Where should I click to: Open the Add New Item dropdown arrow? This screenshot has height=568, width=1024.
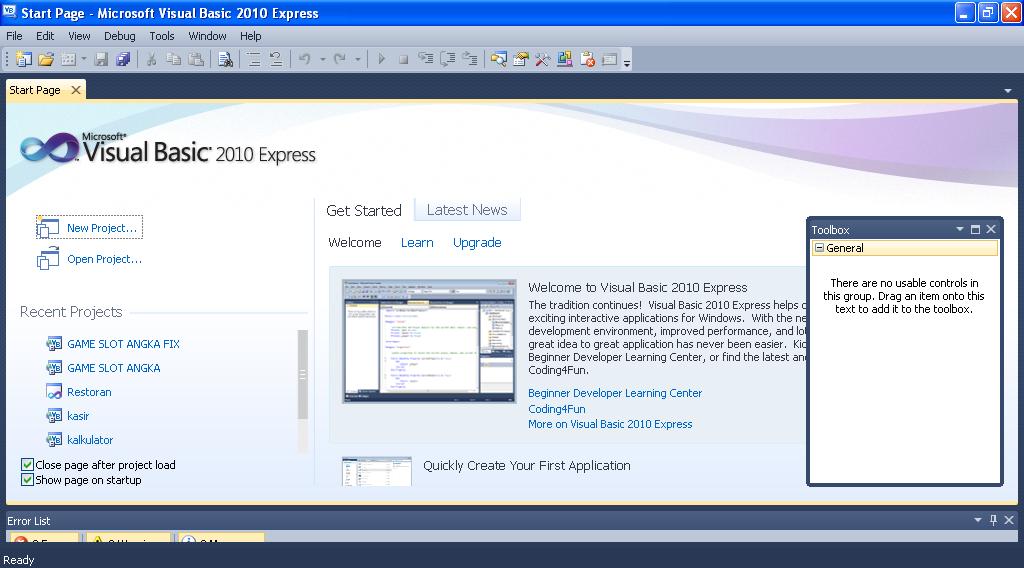[84, 59]
